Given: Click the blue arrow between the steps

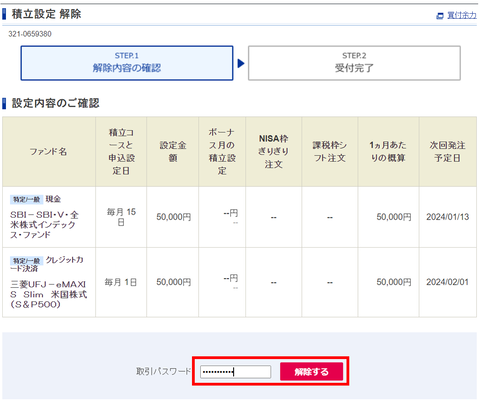Looking at the screenshot, I should coord(241,63).
